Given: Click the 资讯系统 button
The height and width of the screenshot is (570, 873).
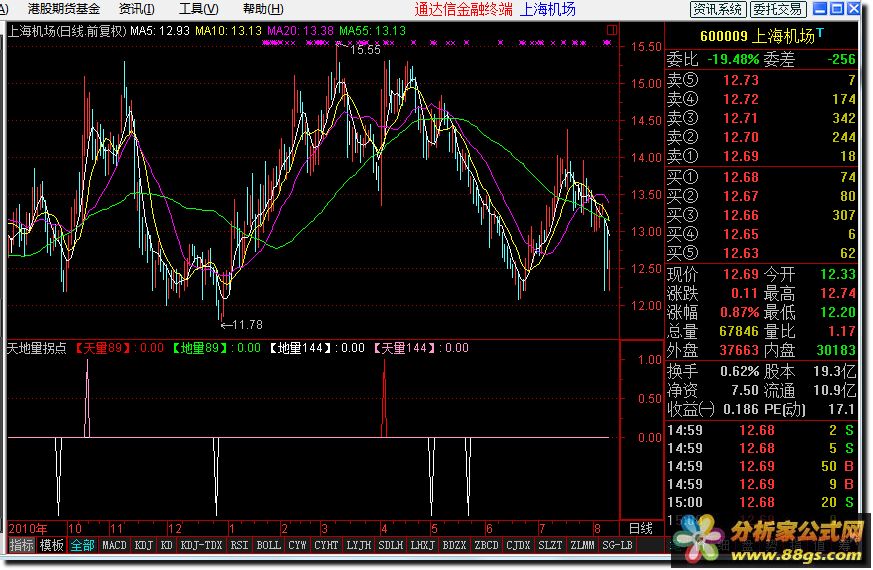Looking at the screenshot, I should point(718,9).
